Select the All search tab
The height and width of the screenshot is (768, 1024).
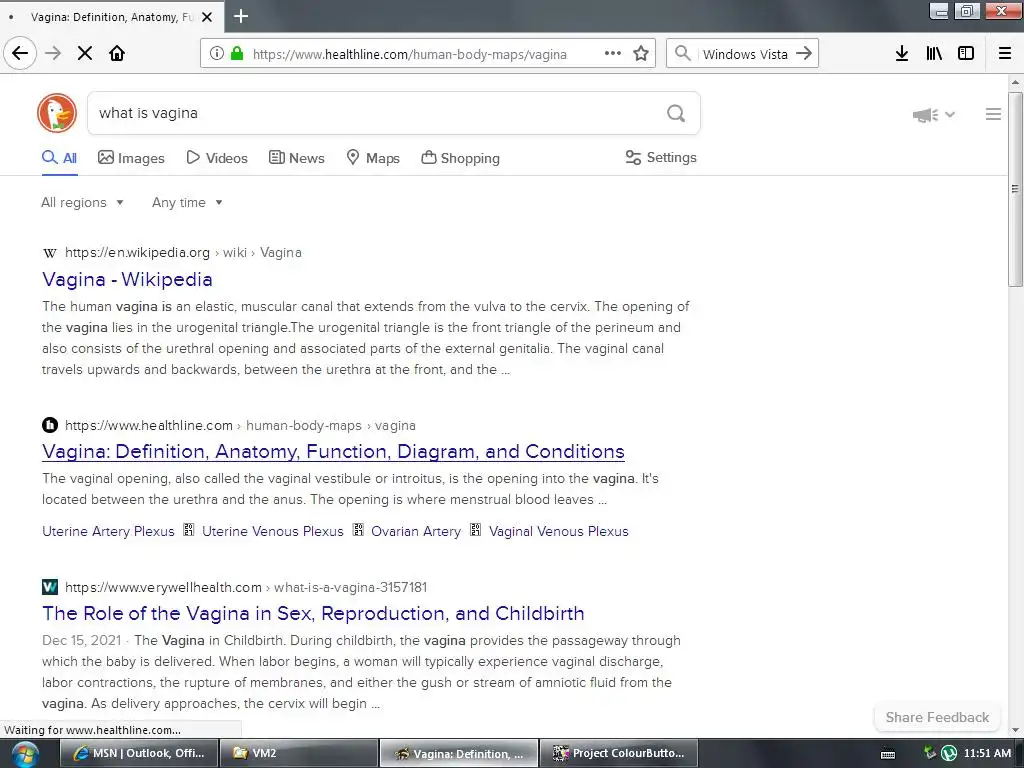click(59, 158)
